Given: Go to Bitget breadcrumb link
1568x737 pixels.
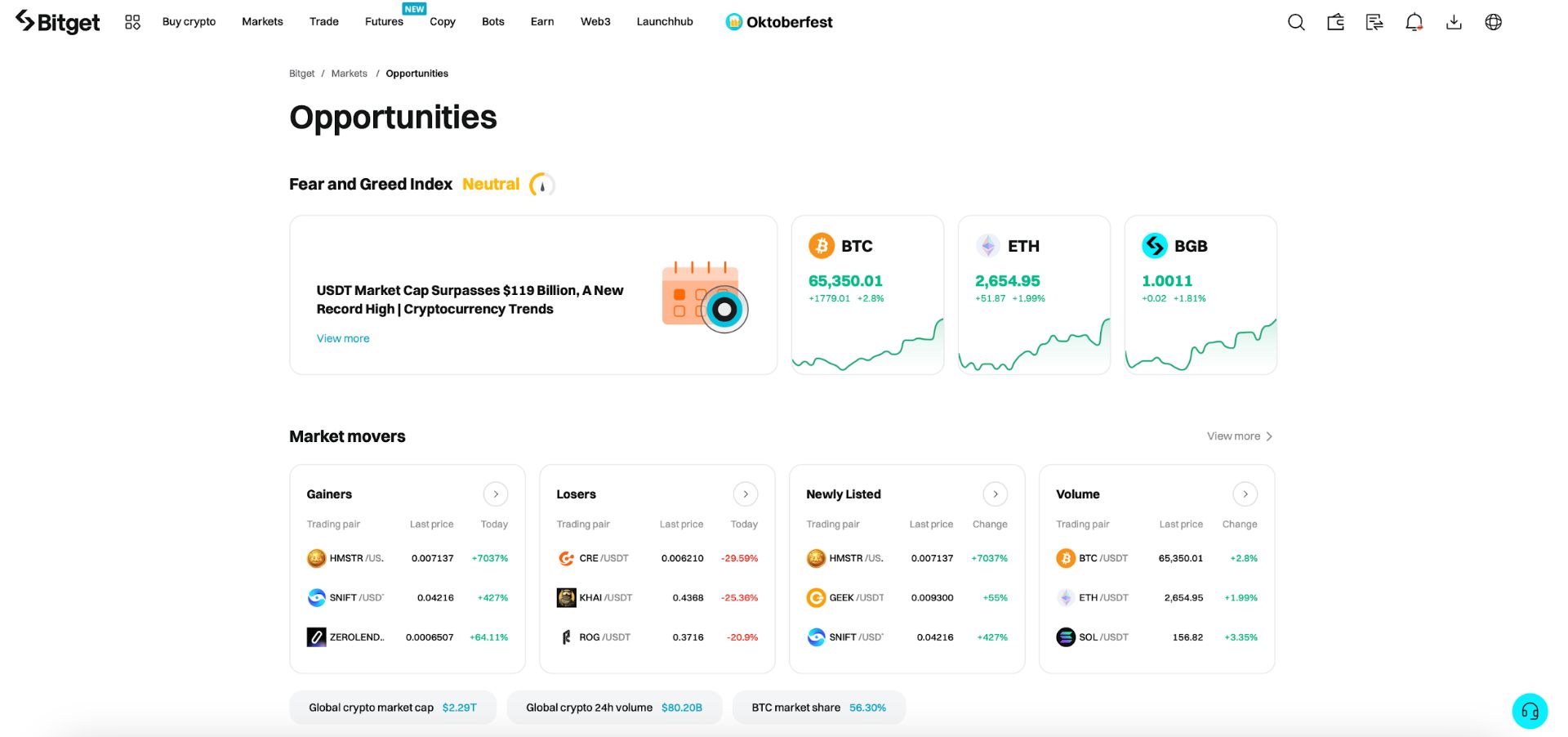Looking at the screenshot, I should click(x=301, y=74).
